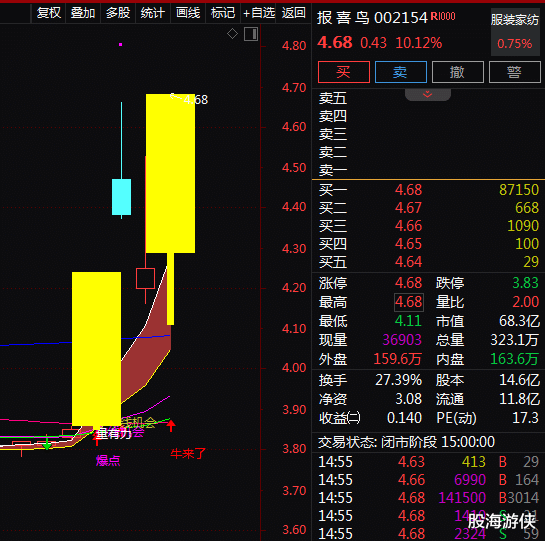Click the 标记 mark tool
This screenshot has height=541, width=545.
click(x=223, y=13)
